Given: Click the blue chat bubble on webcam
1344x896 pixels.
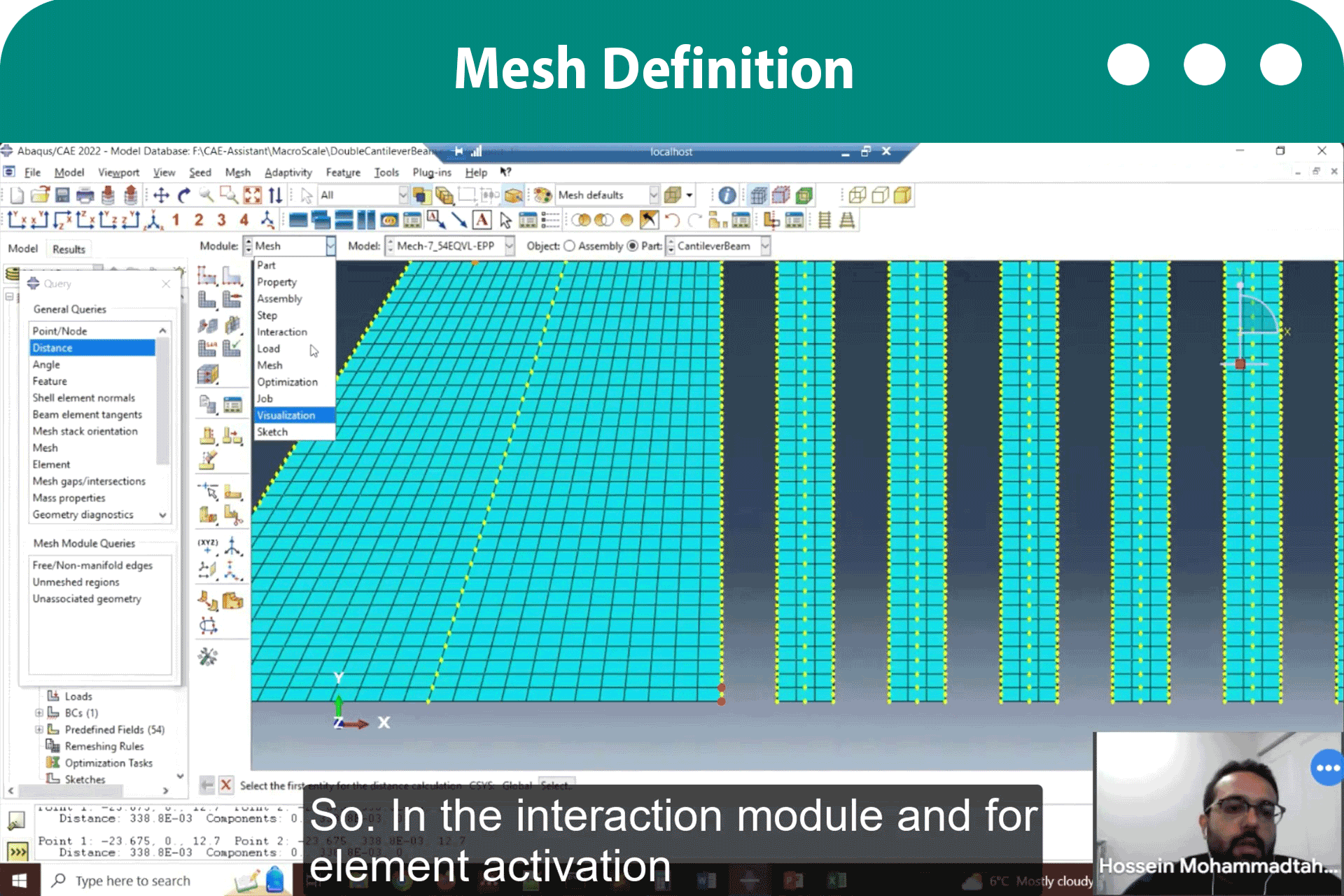Looking at the screenshot, I should tap(1327, 768).
